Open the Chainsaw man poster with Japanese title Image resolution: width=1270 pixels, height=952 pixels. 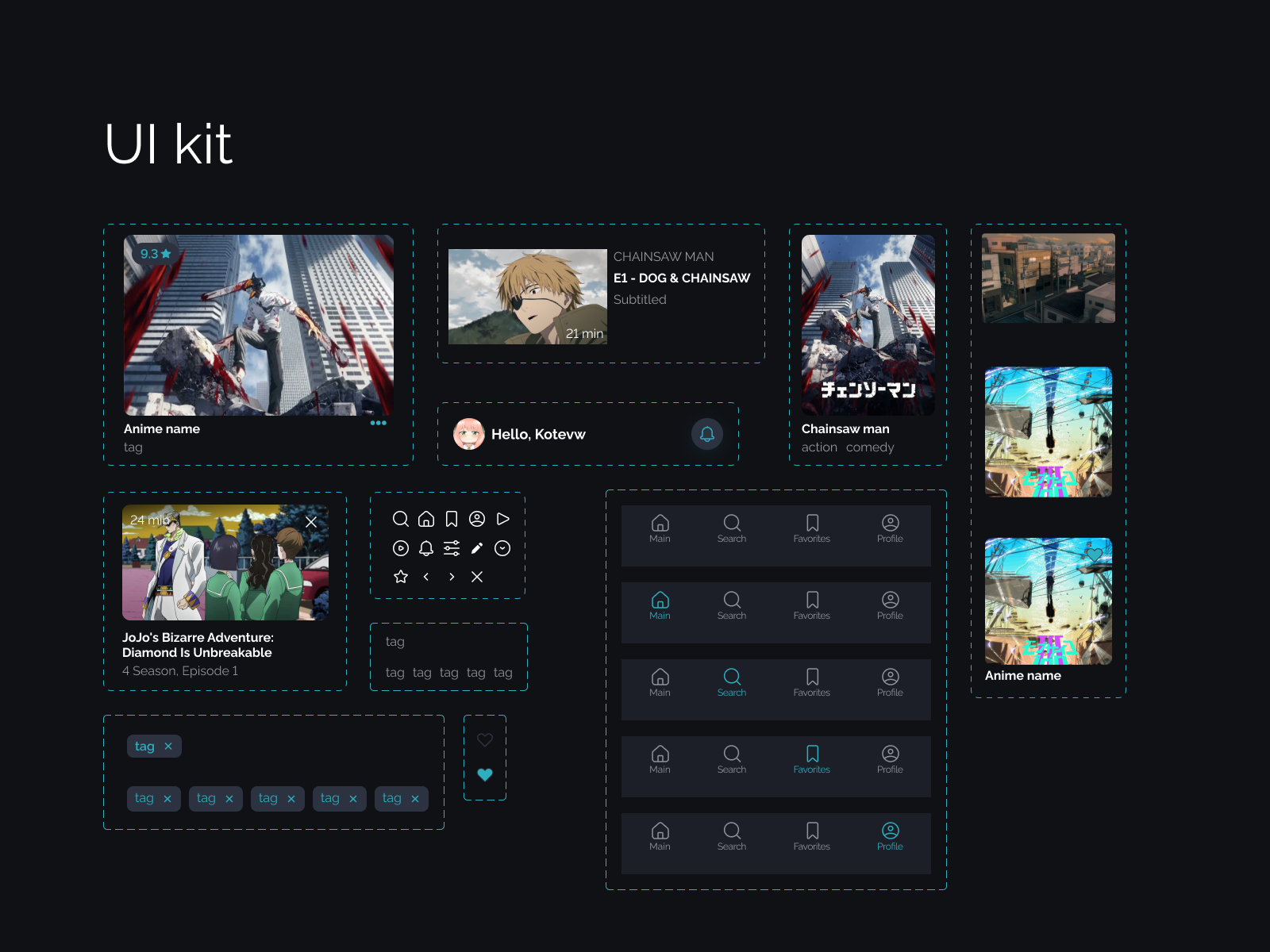pos(868,325)
